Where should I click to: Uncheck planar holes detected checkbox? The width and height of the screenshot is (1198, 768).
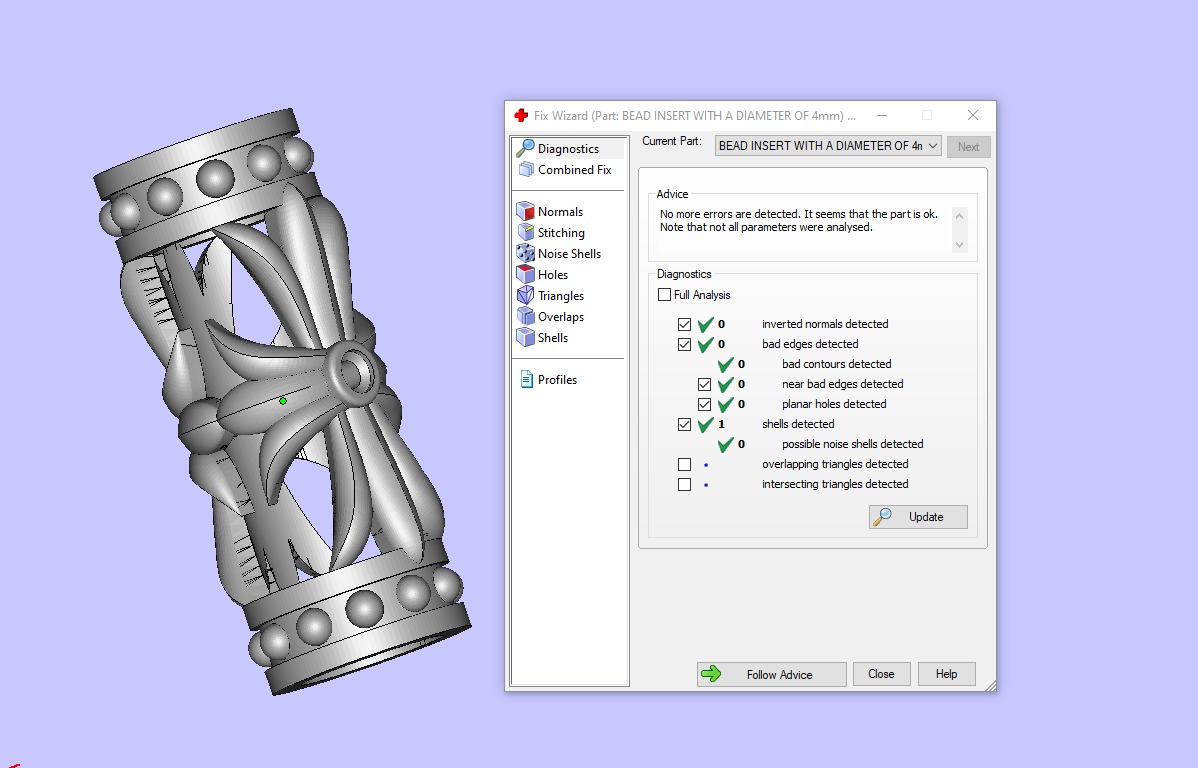[704, 404]
